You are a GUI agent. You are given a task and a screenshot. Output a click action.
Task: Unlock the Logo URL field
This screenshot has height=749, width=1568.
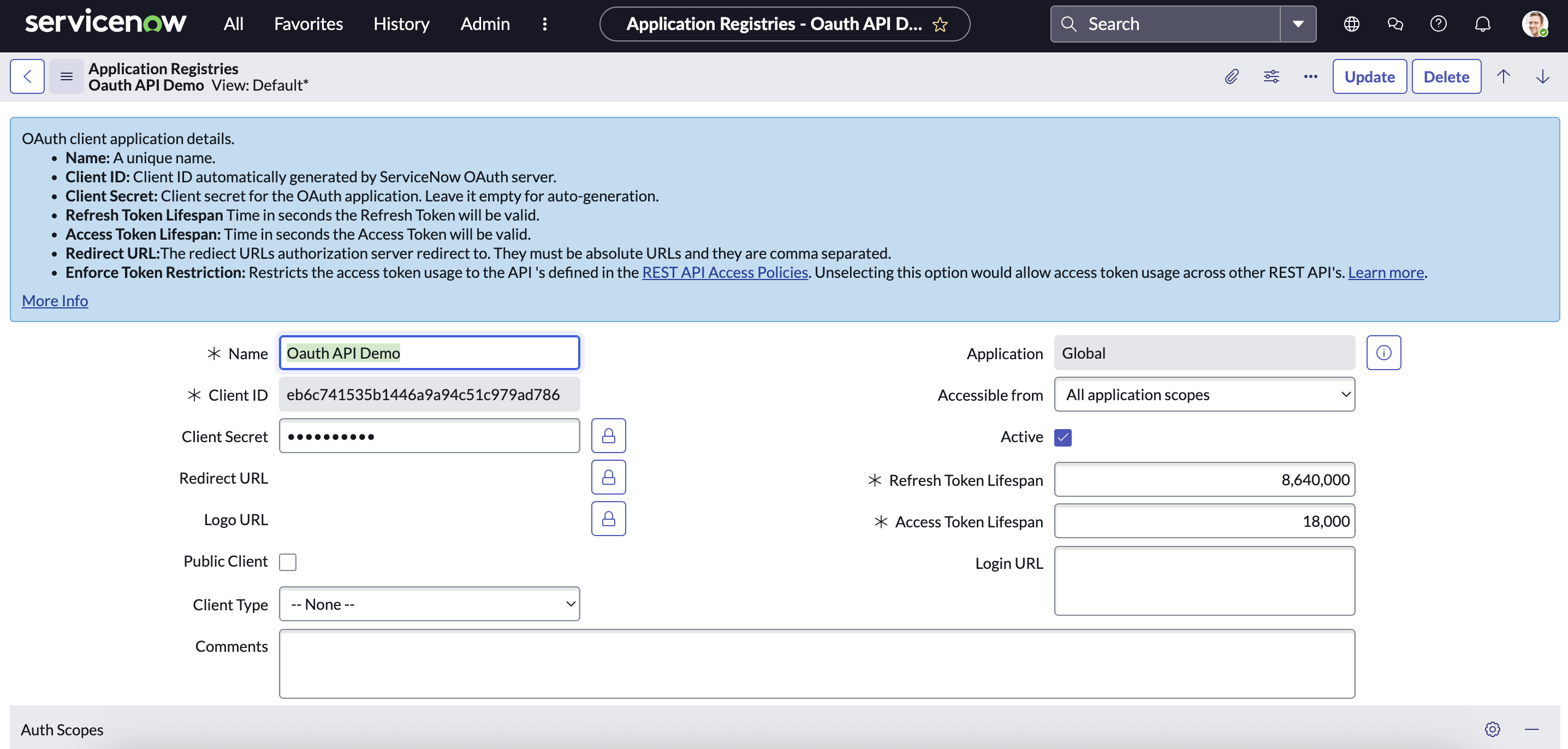(608, 519)
